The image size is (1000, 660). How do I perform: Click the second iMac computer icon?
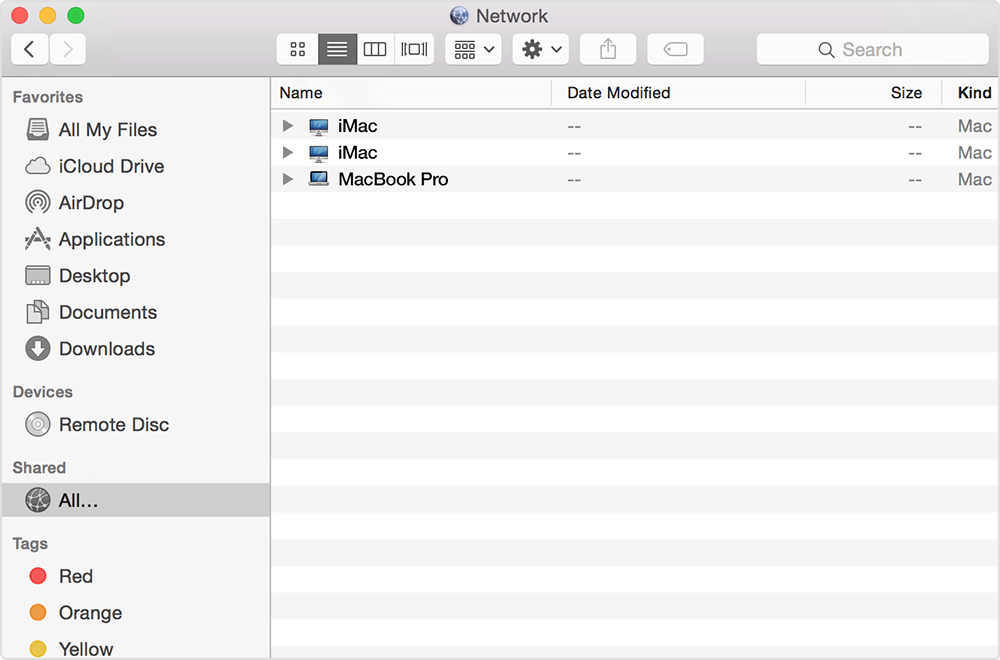point(319,153)
